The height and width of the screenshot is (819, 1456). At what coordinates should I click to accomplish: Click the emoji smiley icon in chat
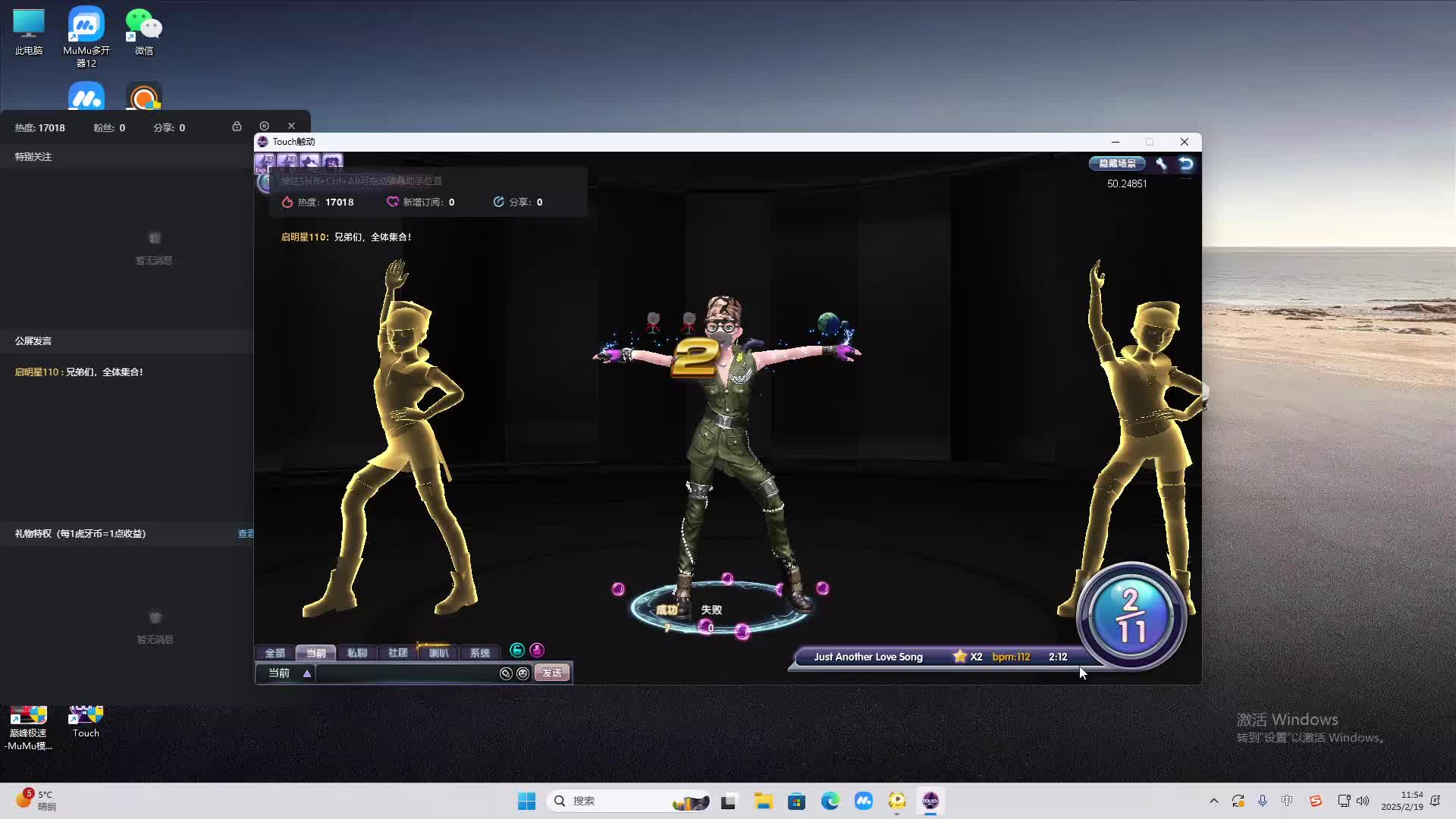pos(522,673)
